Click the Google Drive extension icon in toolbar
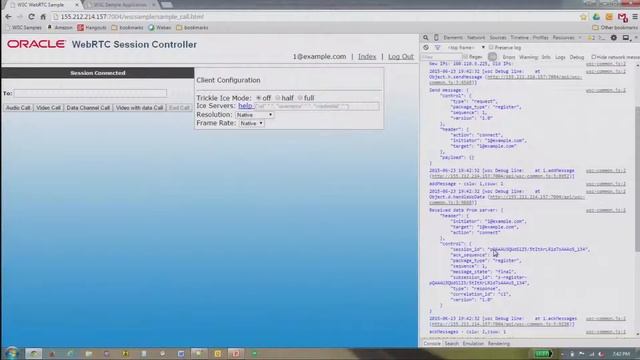This screenshot has width=640, height=360. point(596,17)
